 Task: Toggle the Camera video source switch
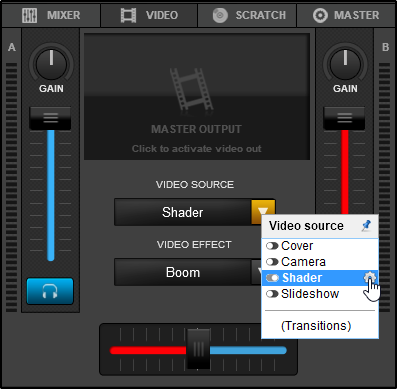tap(272, 262)
